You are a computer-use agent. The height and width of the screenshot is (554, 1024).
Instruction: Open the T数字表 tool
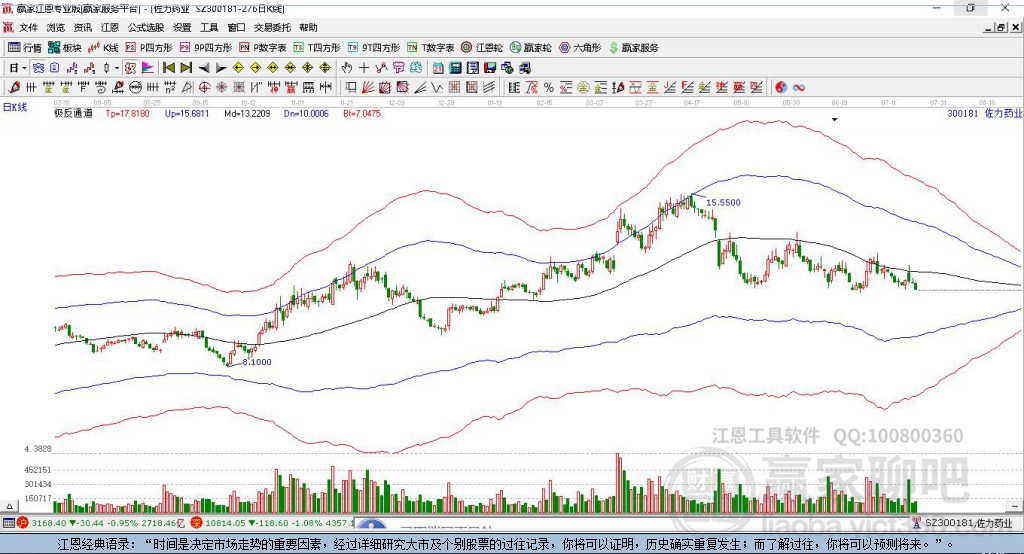click(430, 48)
